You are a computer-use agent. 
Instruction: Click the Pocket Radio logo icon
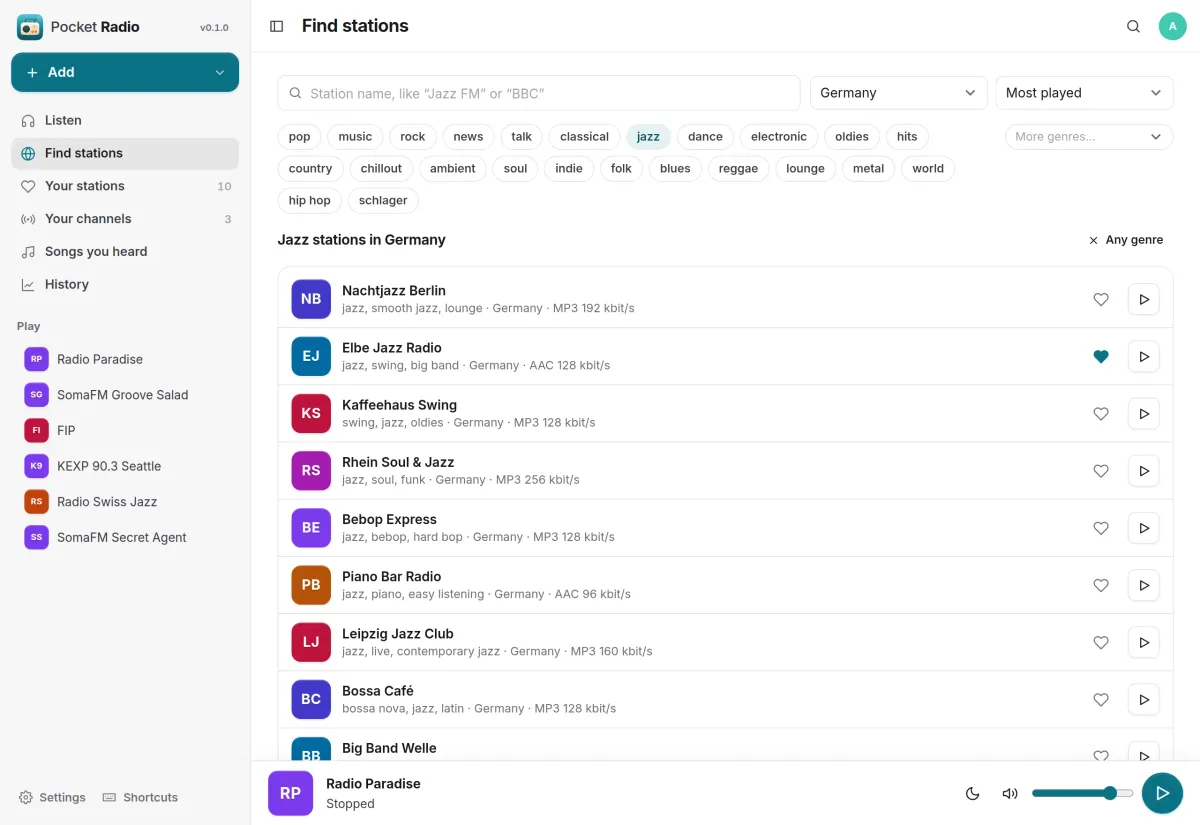pos(30,27)
